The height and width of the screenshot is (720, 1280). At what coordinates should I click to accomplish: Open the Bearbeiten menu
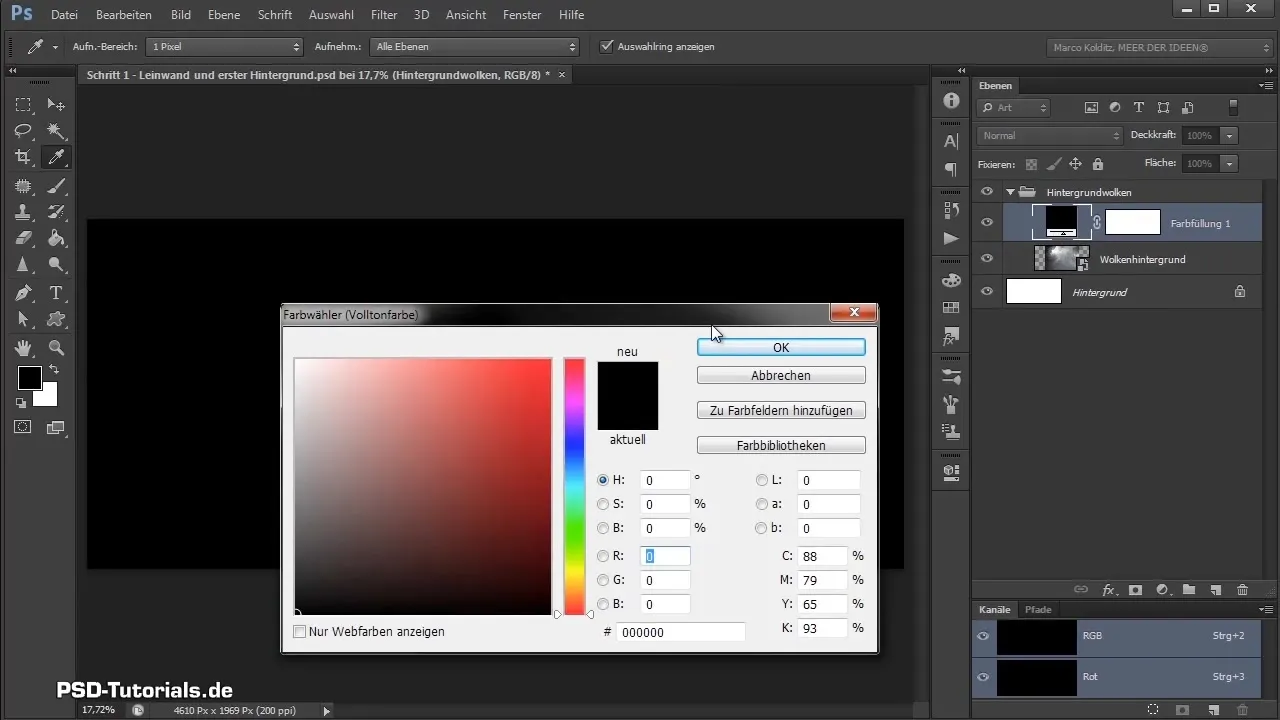(x=125, y=15)
